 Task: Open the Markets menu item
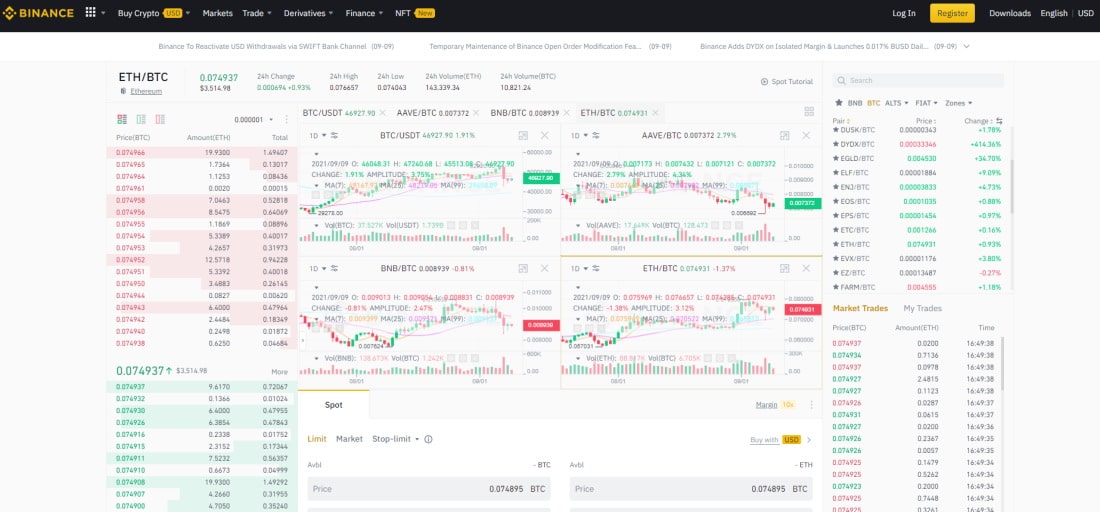217,13
